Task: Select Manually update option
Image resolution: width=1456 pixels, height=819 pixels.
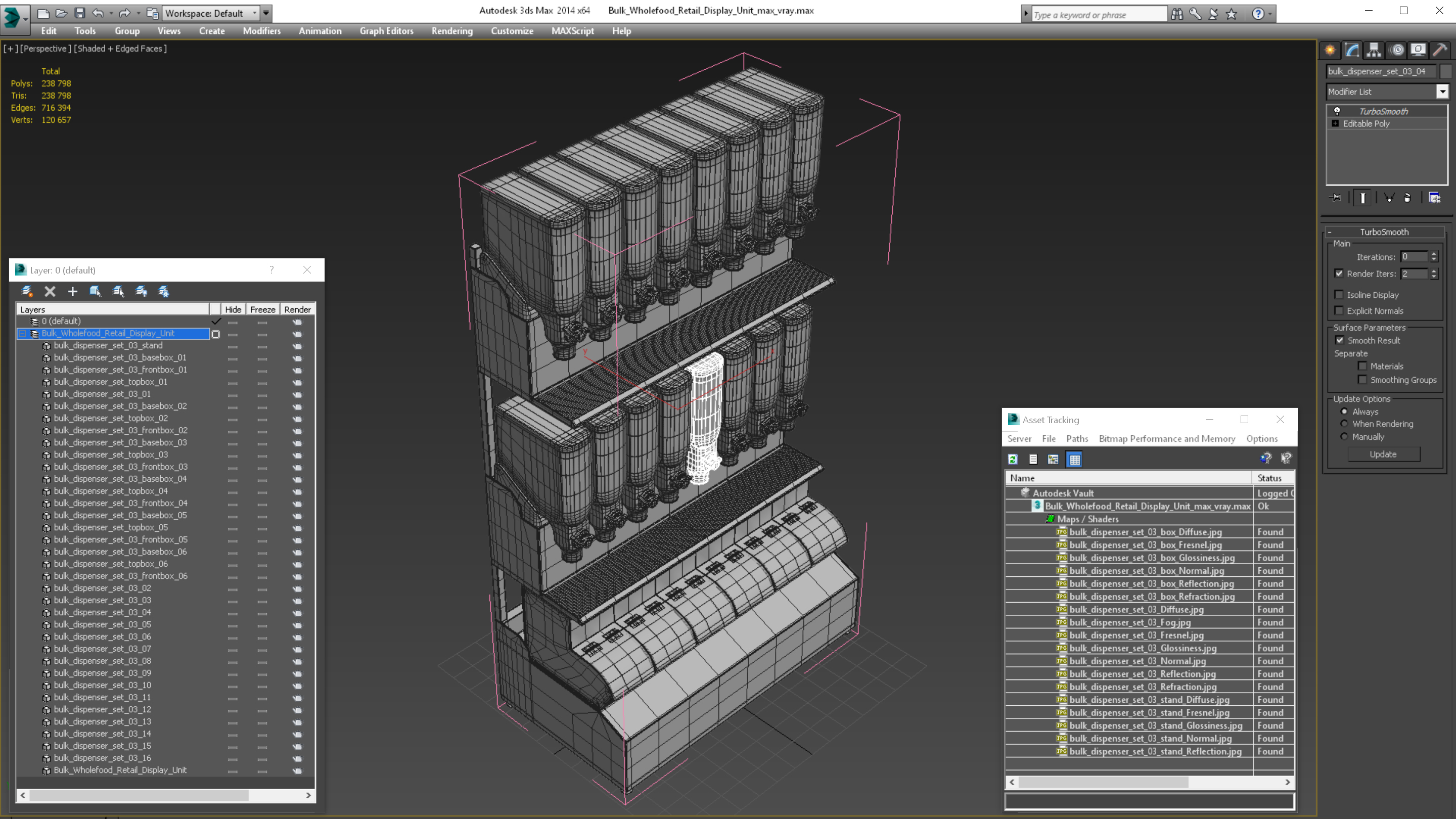Action: (1344, 437)
